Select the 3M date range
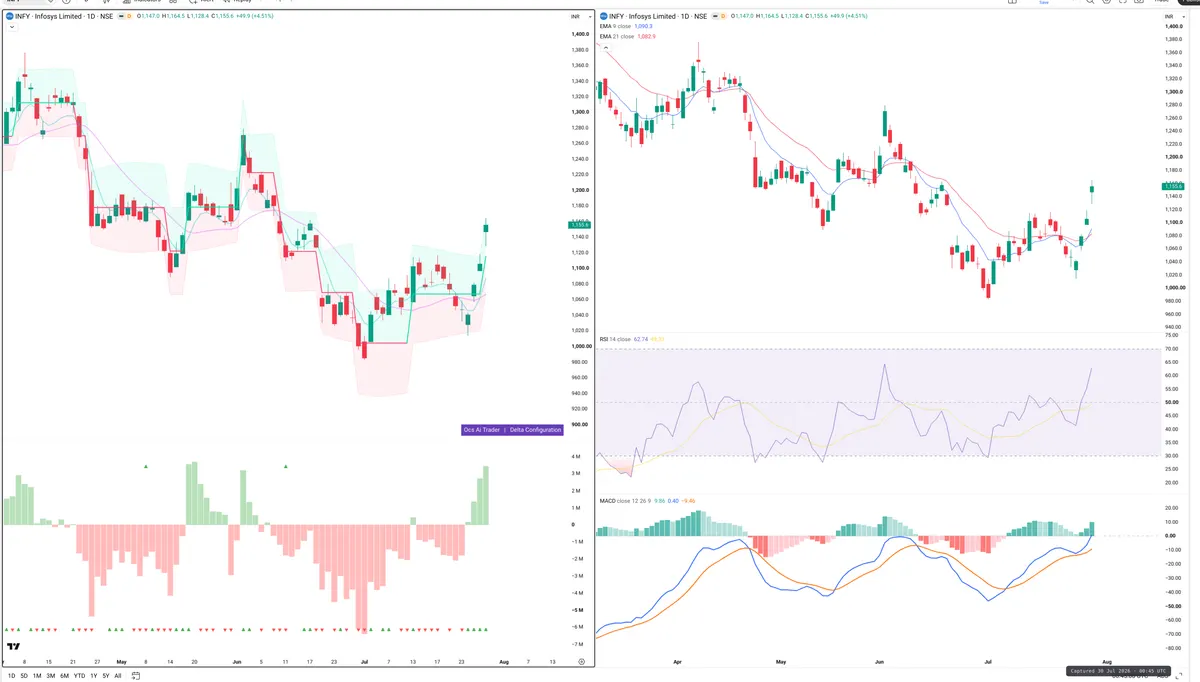This screenshot has height=682, width=1200. point(51,676)
